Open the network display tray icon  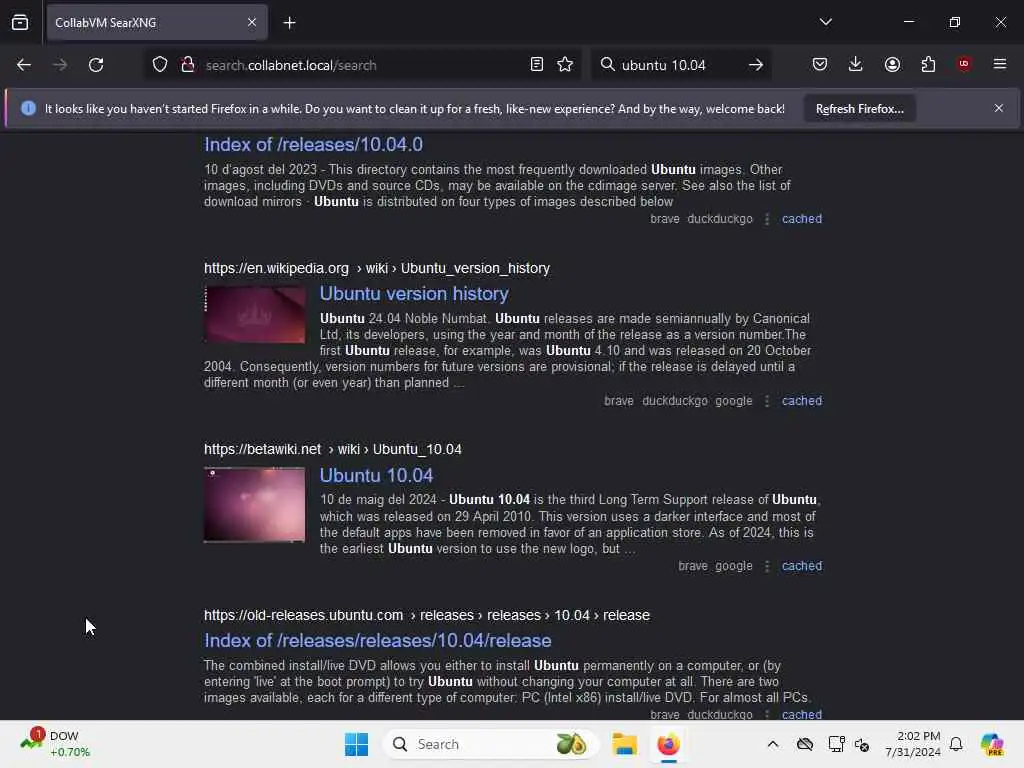point(836,744)
